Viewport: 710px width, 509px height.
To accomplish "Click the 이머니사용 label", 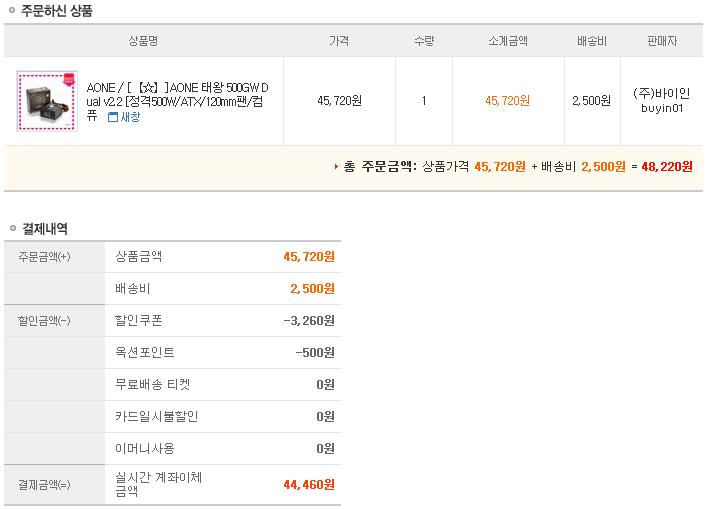I will point(144,448).
